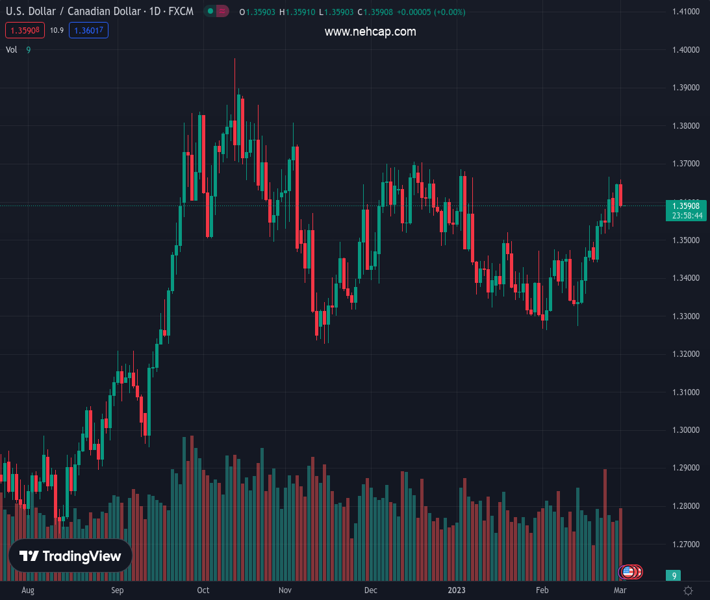Click the blue buy price 1.36017 button
Screen dimensions: 710x600
[x=89, y=31]
